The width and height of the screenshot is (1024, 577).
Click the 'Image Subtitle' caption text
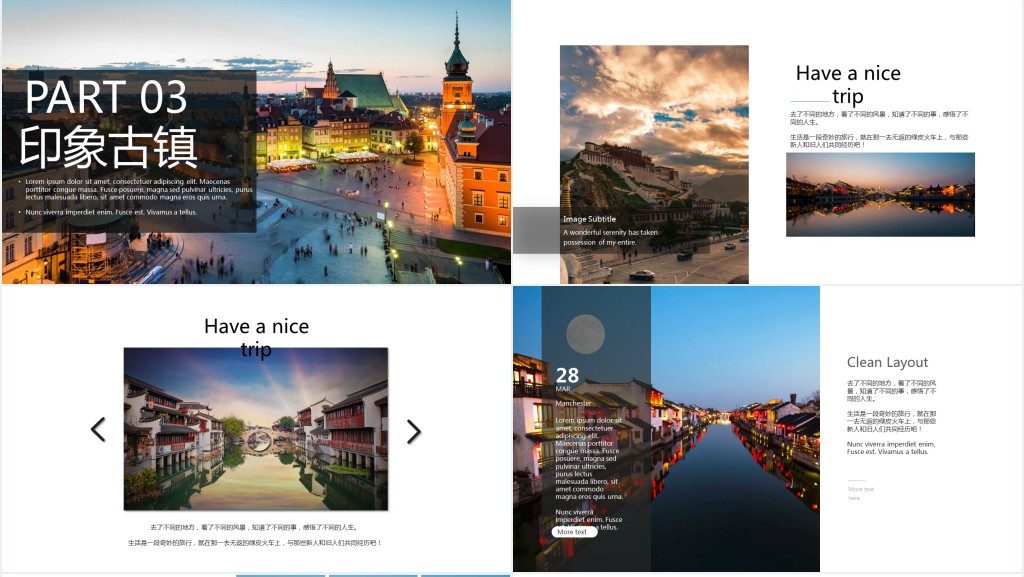589,218
